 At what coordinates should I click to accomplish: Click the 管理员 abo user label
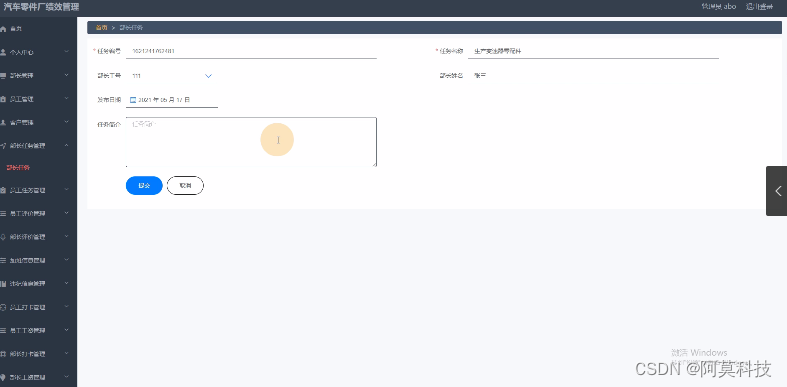click(x=718, y=7)
